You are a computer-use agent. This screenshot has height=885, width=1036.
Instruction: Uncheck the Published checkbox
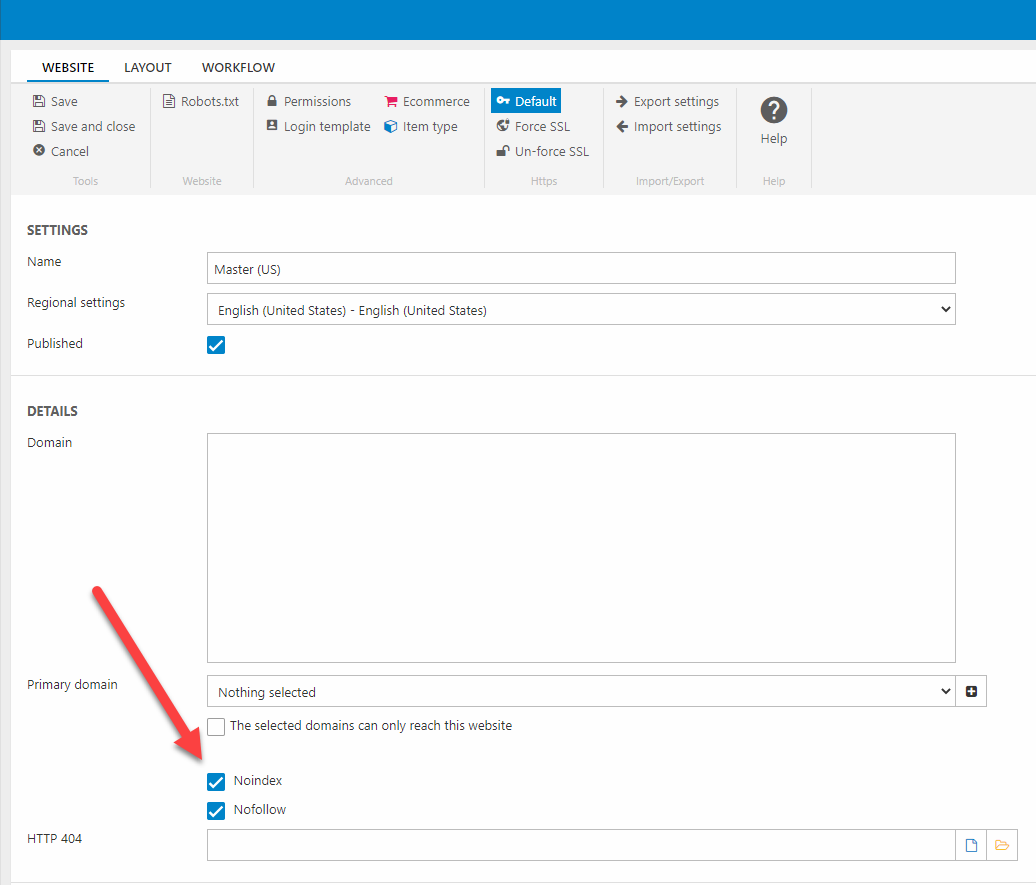click(x=216, y=345)
